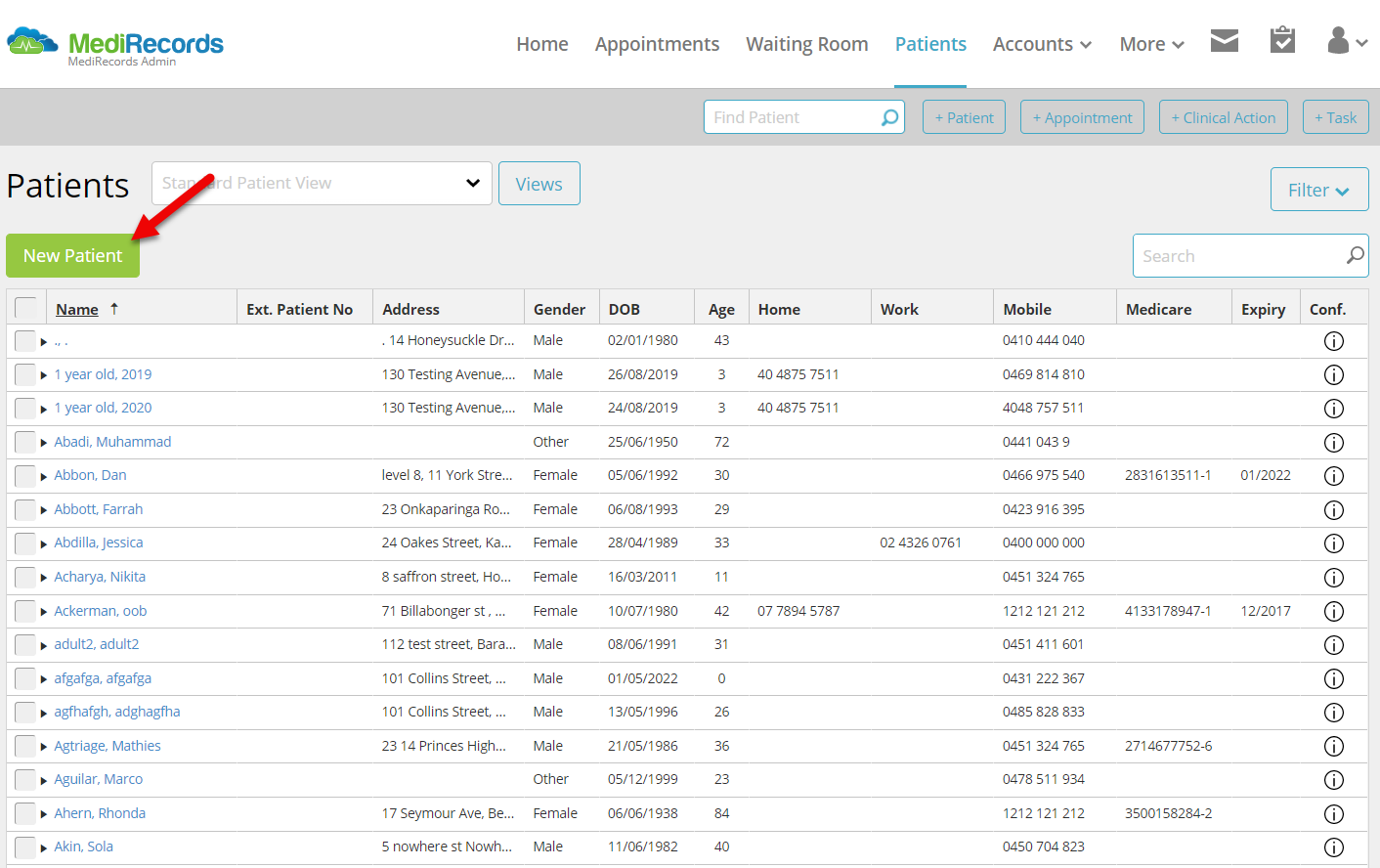Image resolution: width=1380 pixels, height=868 pixels.
Task: Click mobile number 0478 511 934
Action: [x=1044, y=779]
